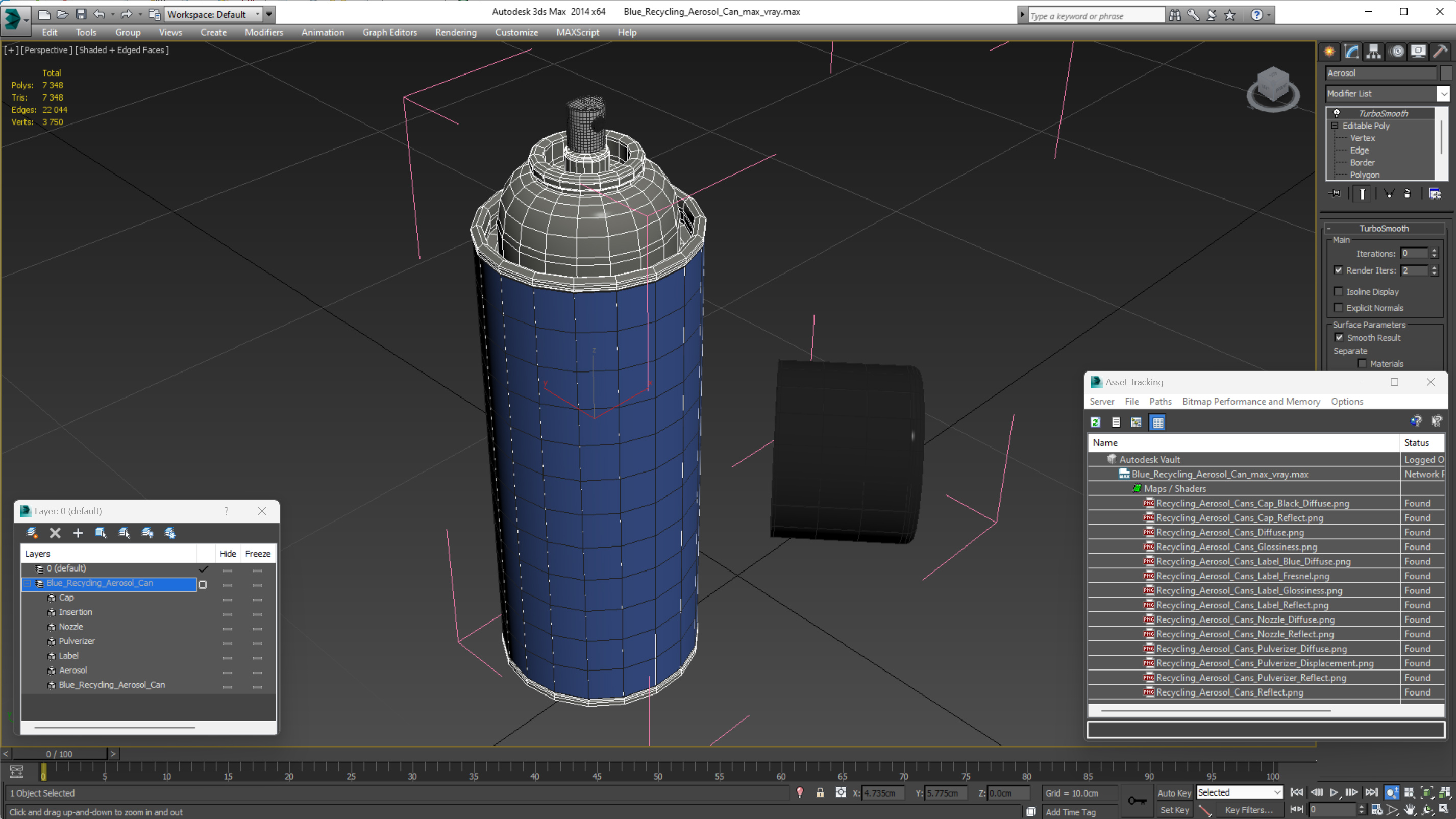
Task: Open the Hierarchy command panel tab
Action: coord(1373,52)
